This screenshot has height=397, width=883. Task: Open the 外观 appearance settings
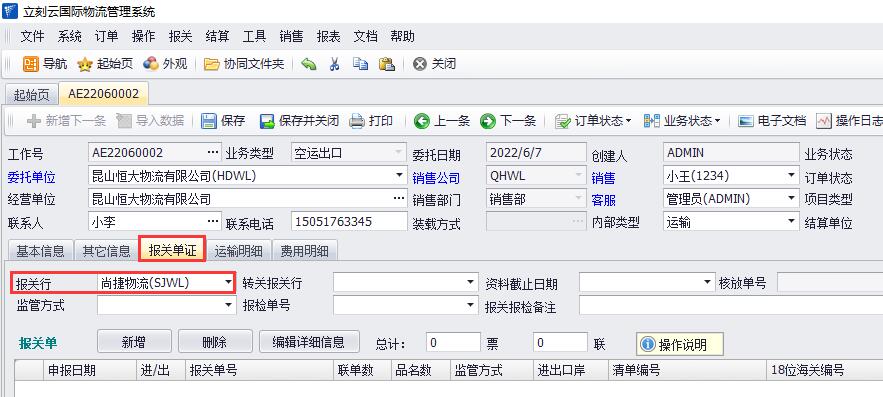(165, 64)
